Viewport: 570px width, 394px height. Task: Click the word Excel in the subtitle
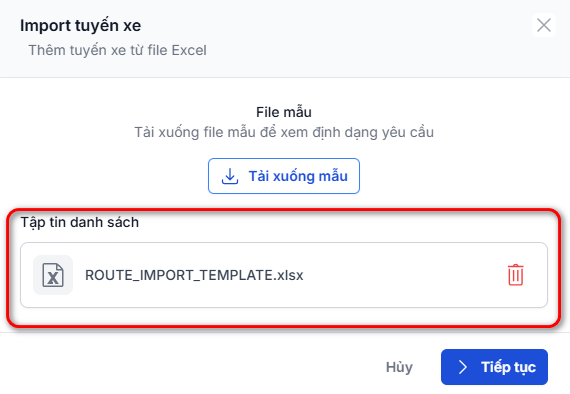189,50
